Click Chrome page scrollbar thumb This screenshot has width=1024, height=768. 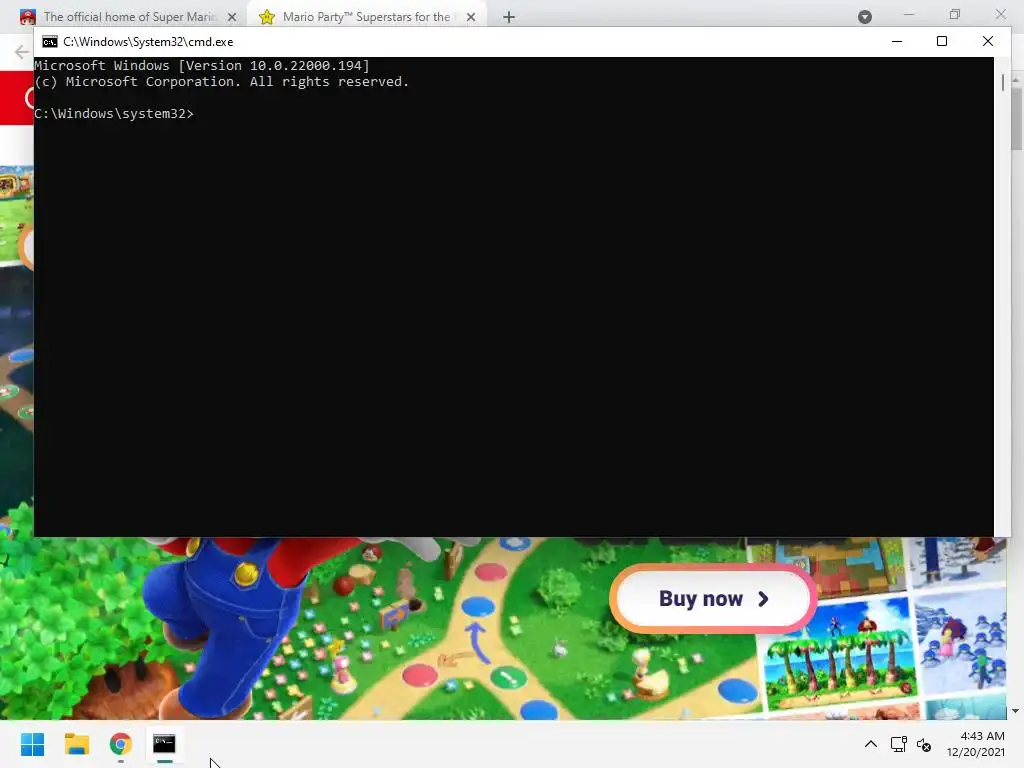point(1016,118)
